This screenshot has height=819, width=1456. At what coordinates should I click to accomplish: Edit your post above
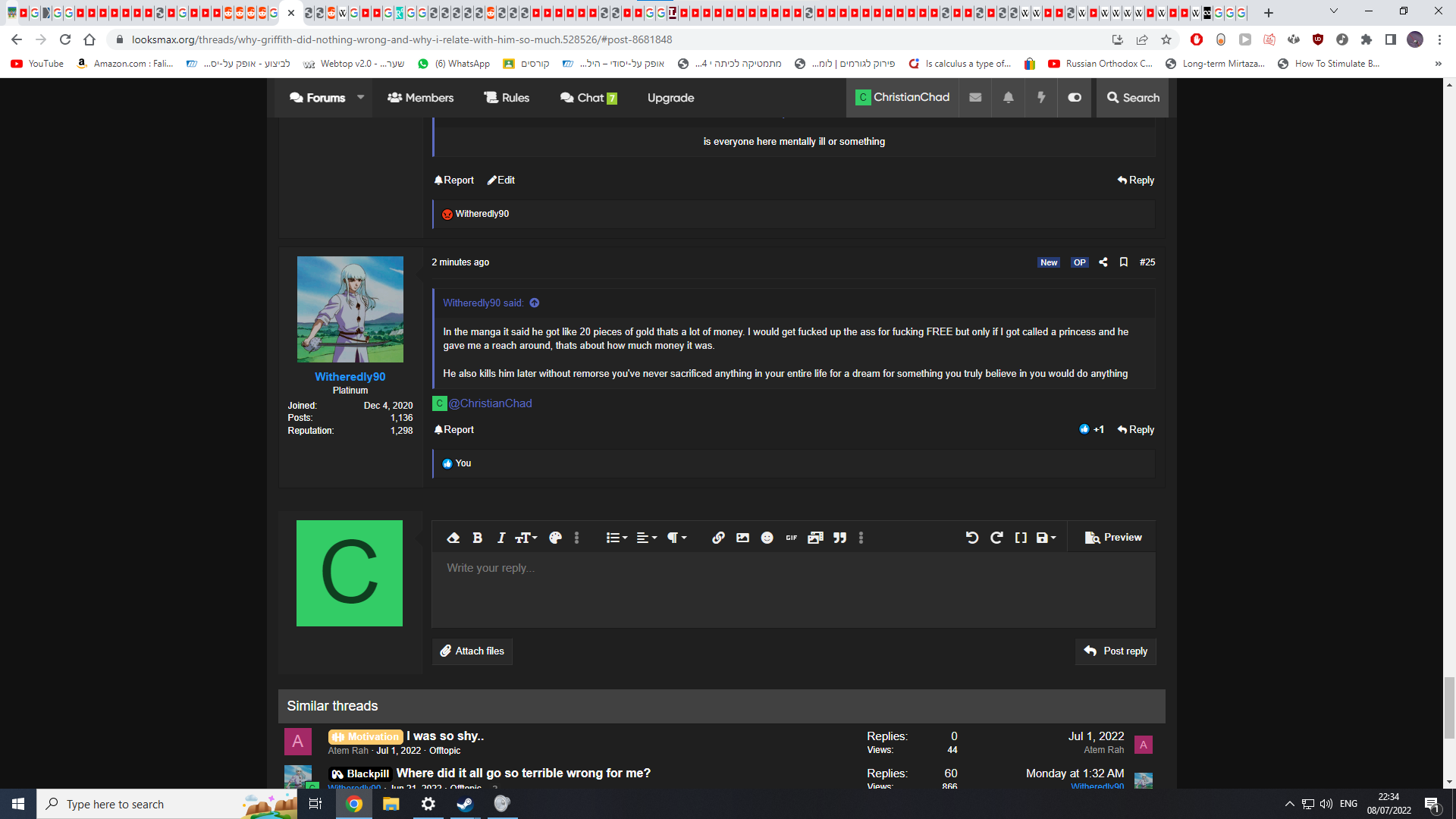point(500,180)
